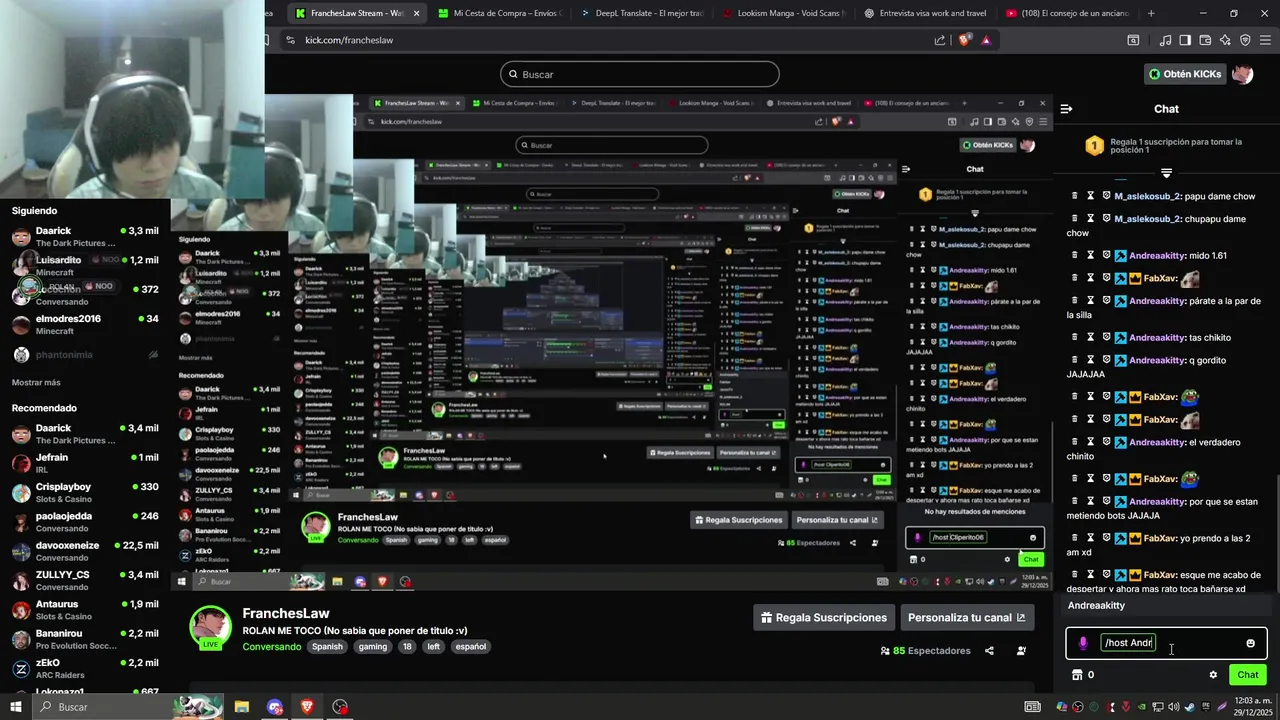Click purple microphone icon in chat box
The width and height of the screenshot is (1280, 720).
click(x=1083, y=643)
